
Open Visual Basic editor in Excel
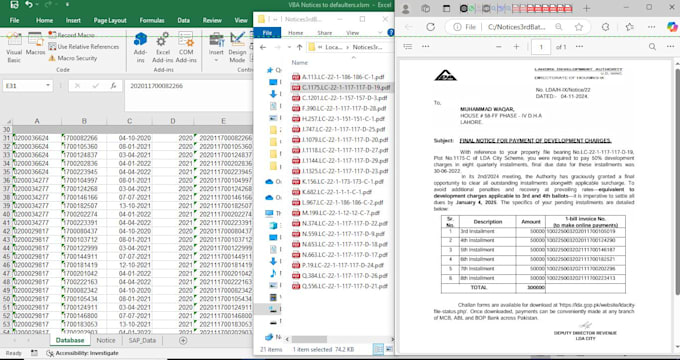(x=14, y=48)
